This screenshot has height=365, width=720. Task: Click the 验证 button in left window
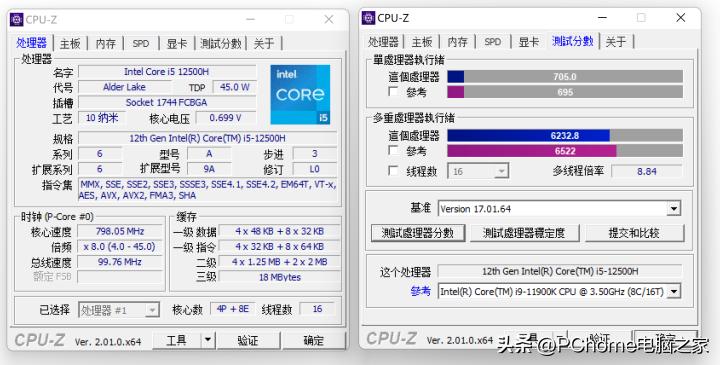pyautogui.click(x=248, y=340)
